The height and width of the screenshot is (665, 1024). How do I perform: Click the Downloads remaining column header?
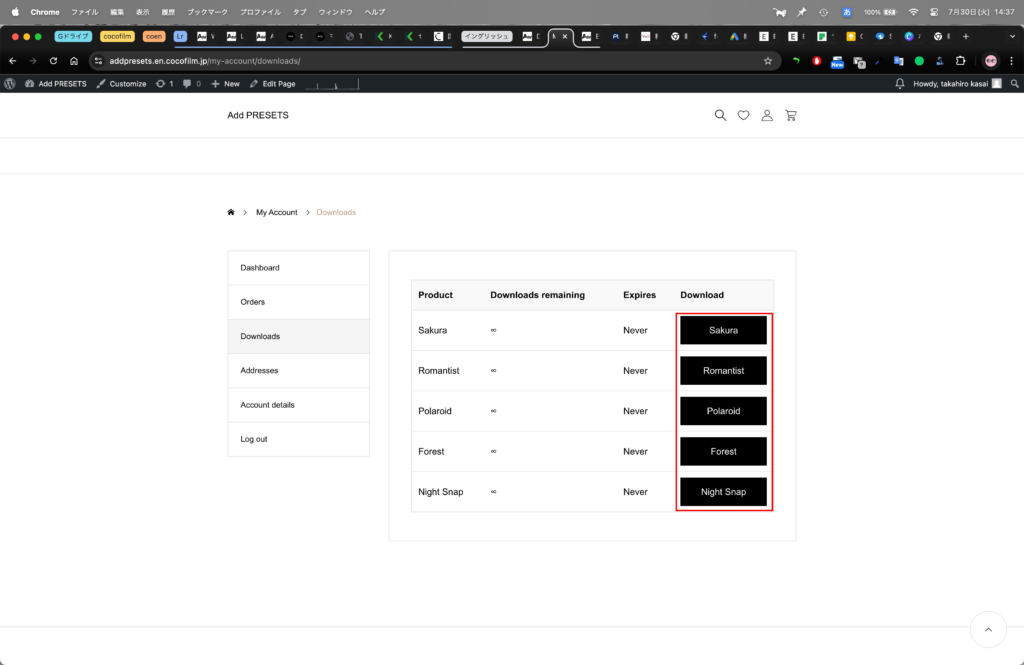pyautogui.click(x=537, y=295)
